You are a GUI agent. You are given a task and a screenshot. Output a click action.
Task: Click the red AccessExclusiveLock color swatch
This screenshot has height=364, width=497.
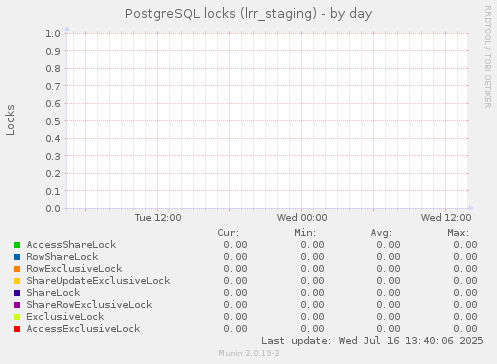[17, 329]
